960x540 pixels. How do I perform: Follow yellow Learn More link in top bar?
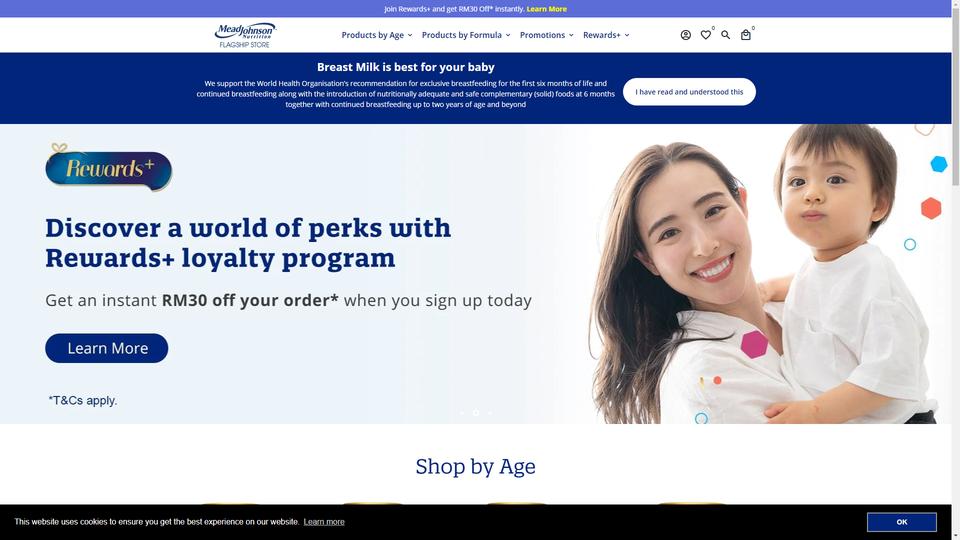(547, 9)
